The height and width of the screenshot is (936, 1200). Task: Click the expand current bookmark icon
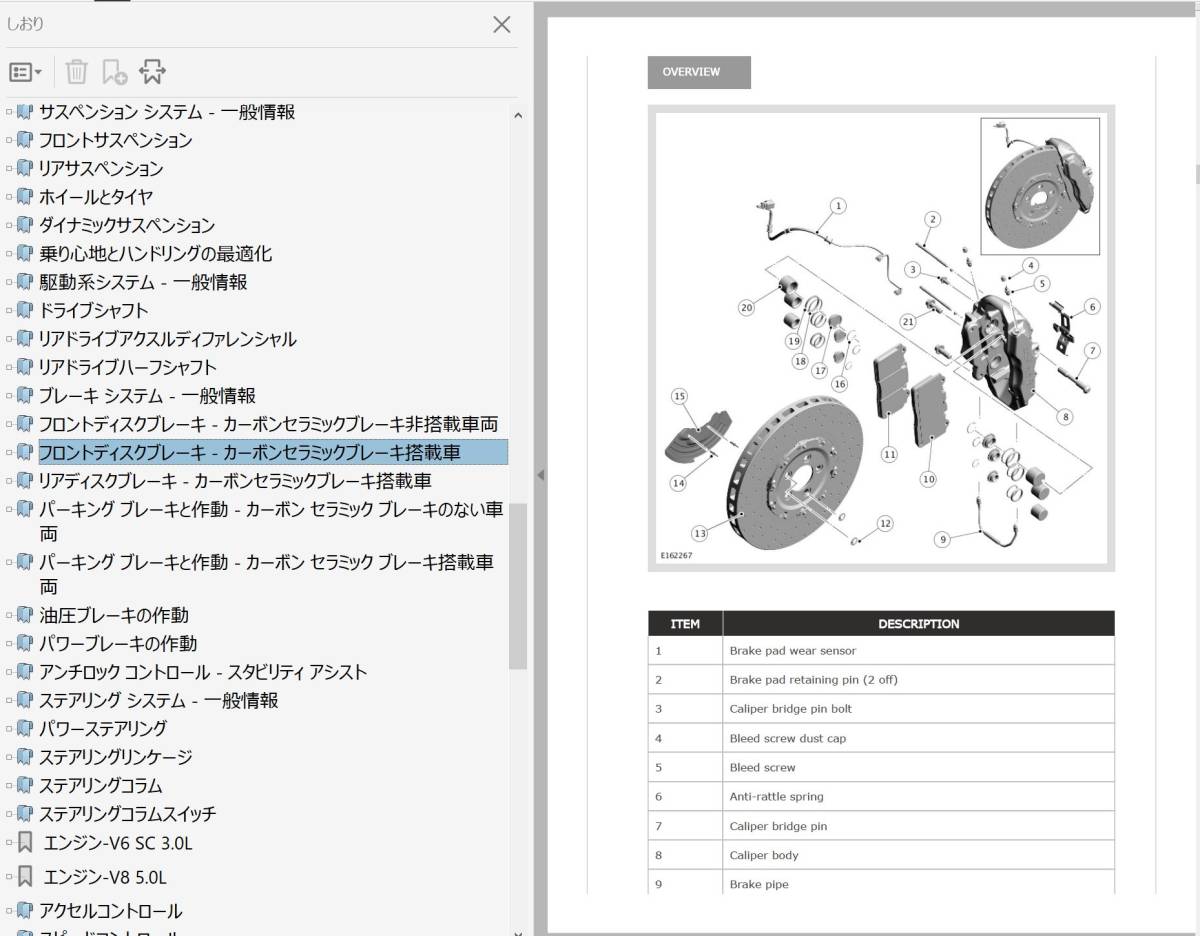(x=151, y=71)
